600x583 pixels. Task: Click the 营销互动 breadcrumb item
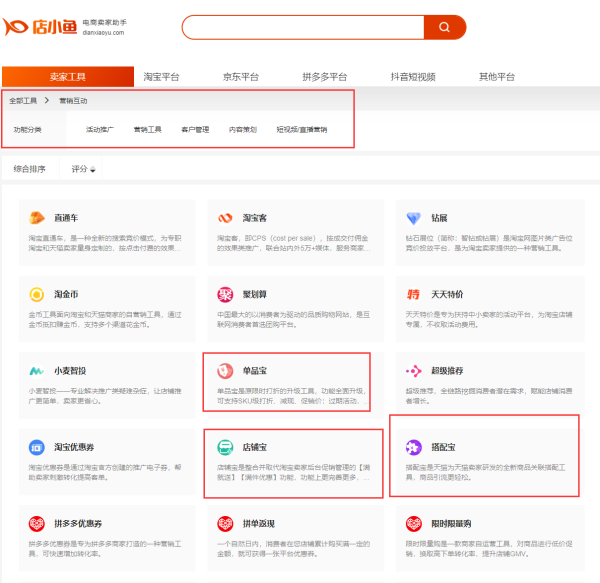[73, 101]
